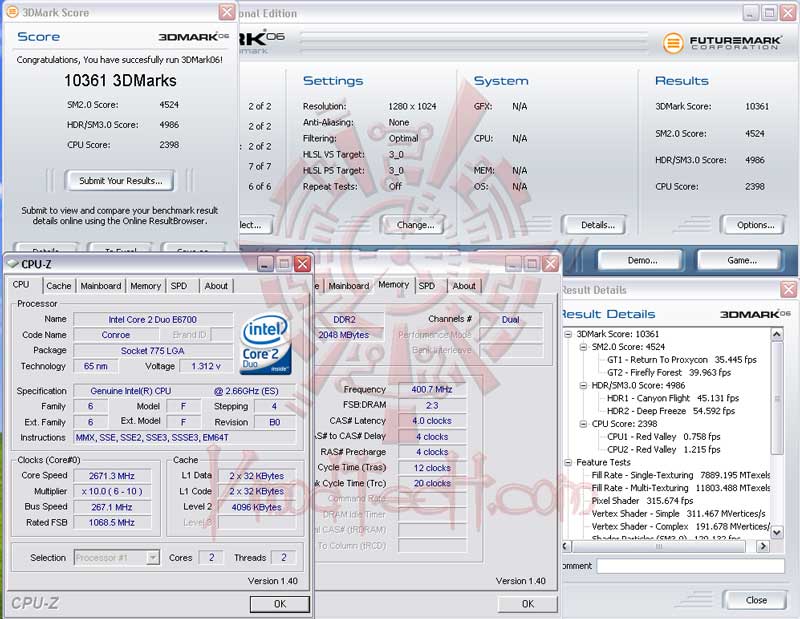Click the 3DMark Score window orange icon

(12, 11)
